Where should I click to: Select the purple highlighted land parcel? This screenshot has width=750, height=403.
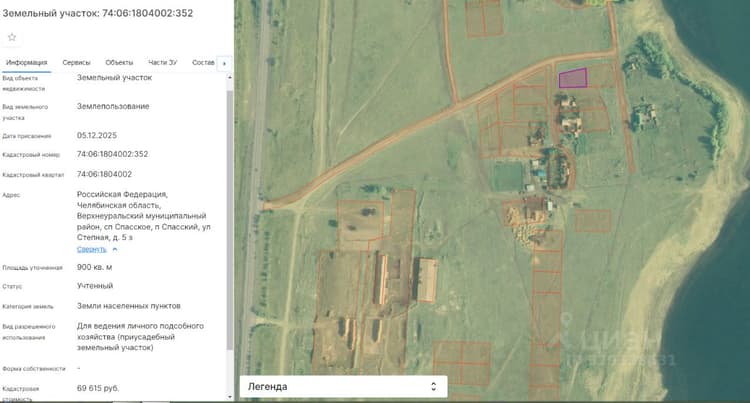pyautogui.click(x=573, y=78)
